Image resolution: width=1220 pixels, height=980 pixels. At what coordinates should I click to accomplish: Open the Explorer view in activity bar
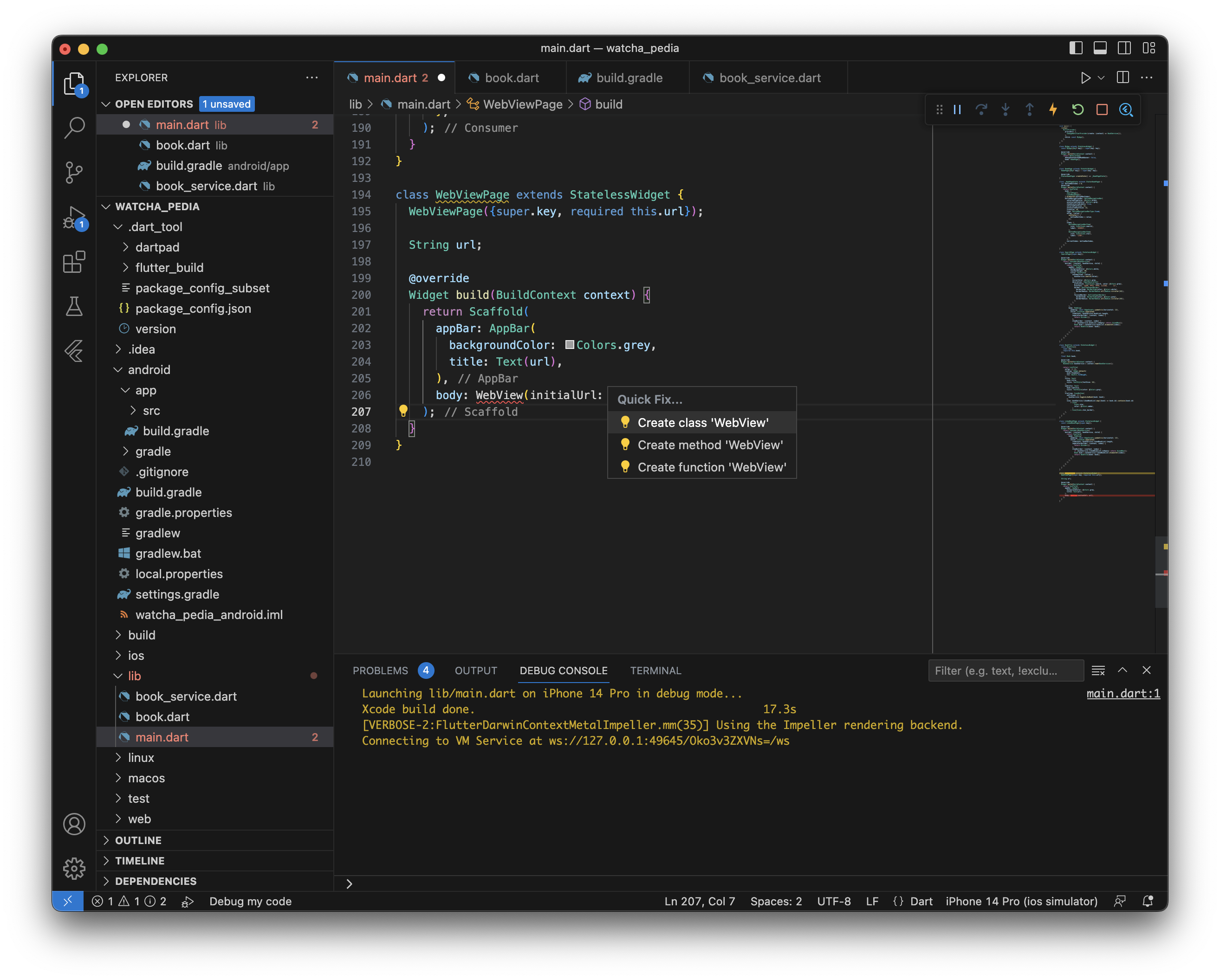(x=74, y=84)
